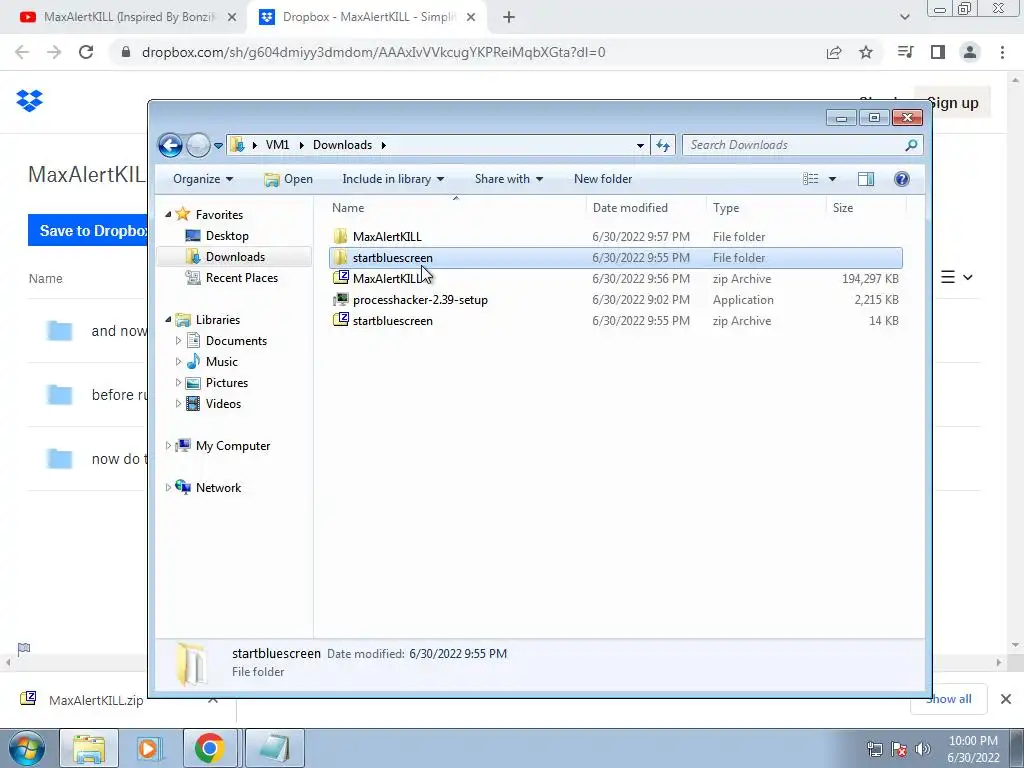1024x768 pixels.
Task: Collapse the Favorites group
Action: tap(168, 214)
